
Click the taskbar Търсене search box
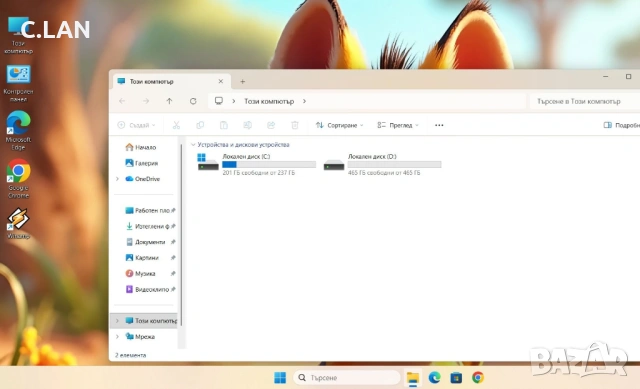(347, 378)
